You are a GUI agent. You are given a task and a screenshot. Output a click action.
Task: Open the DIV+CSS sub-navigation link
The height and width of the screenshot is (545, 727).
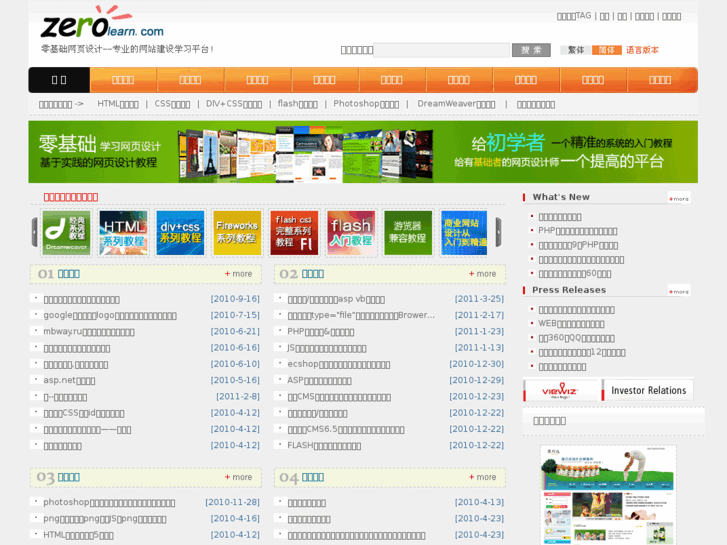(x=234, y=104)
